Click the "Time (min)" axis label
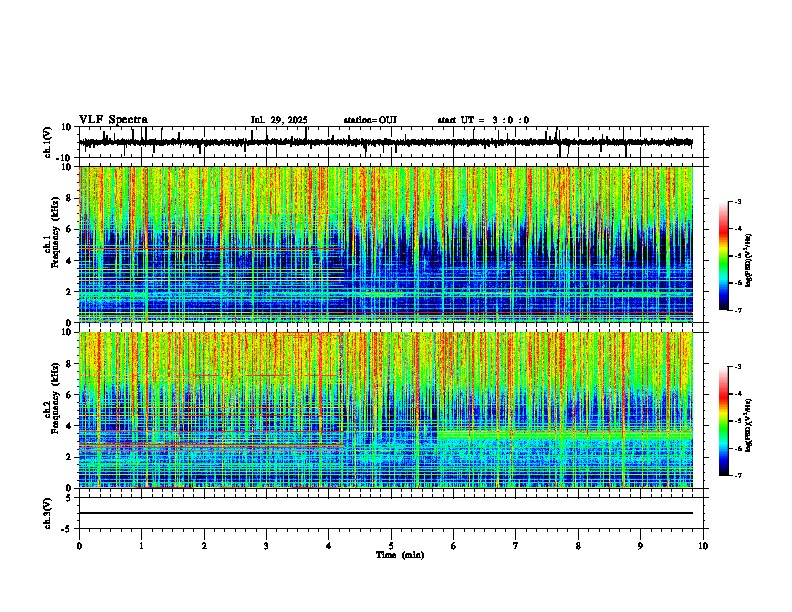Viewport: 792px width, 612px height. tap(400, 555)
